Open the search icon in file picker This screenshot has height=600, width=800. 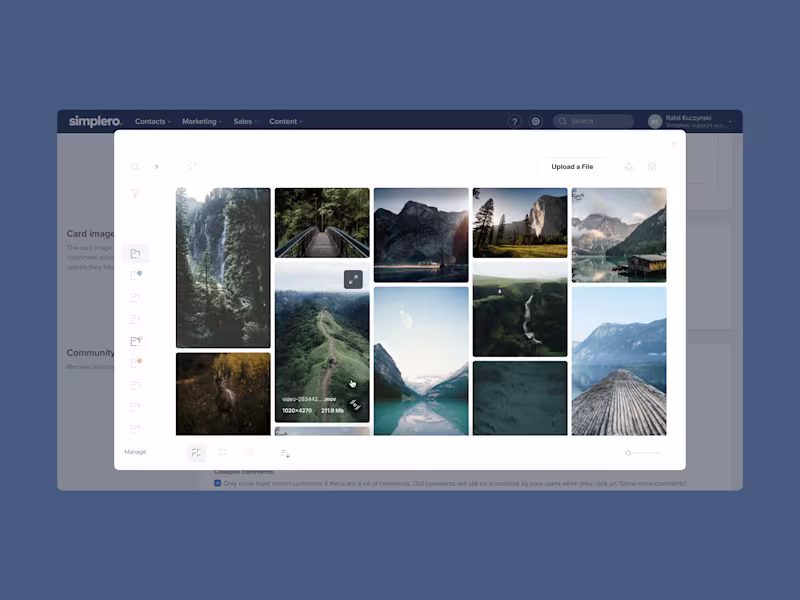(x=135, y=166)
